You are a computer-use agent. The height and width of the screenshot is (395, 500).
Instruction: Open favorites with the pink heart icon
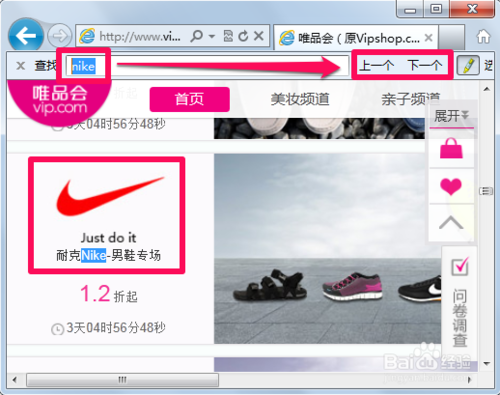(451, 187)
